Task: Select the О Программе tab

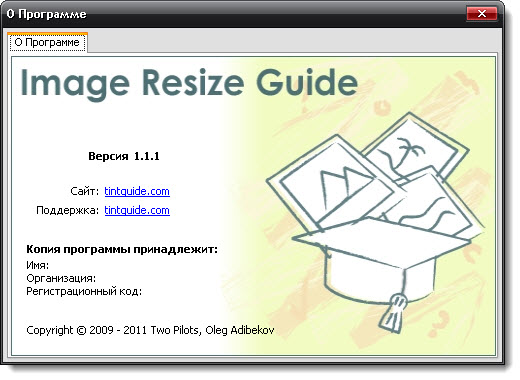Action: coord(47,42)
